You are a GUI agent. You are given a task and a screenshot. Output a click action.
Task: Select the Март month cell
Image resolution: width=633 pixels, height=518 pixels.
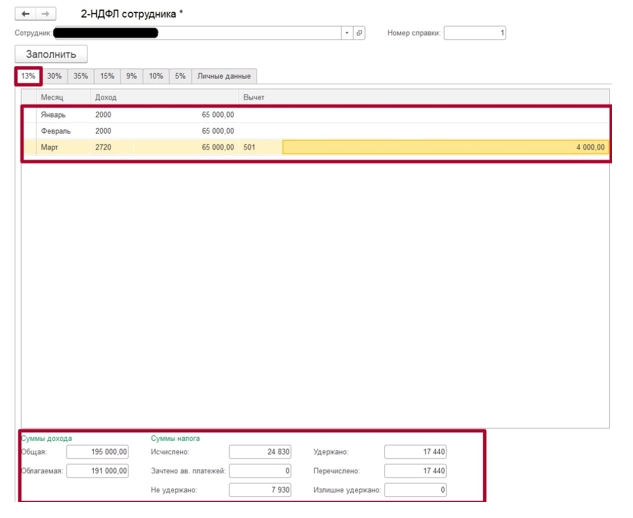pyautogui.click(x=64, y=147)
